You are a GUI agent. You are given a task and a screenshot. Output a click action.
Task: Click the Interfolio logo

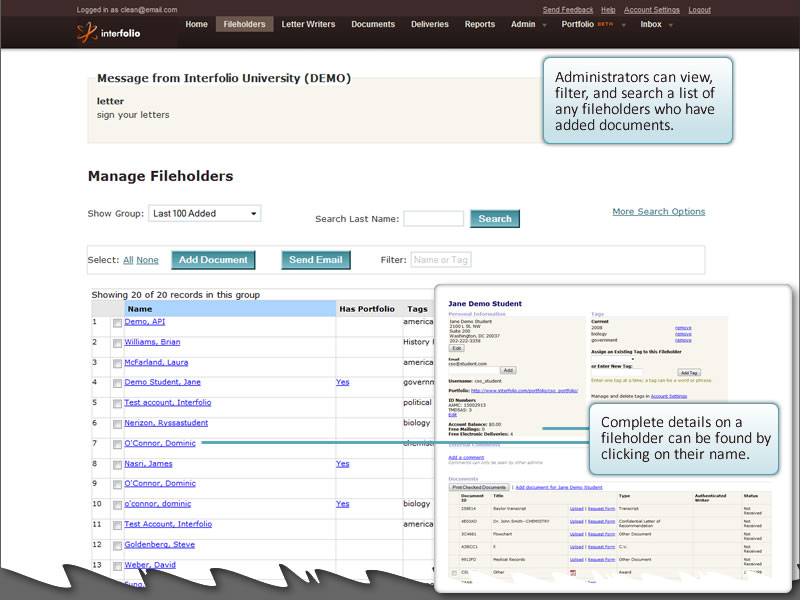click(108, 33)
